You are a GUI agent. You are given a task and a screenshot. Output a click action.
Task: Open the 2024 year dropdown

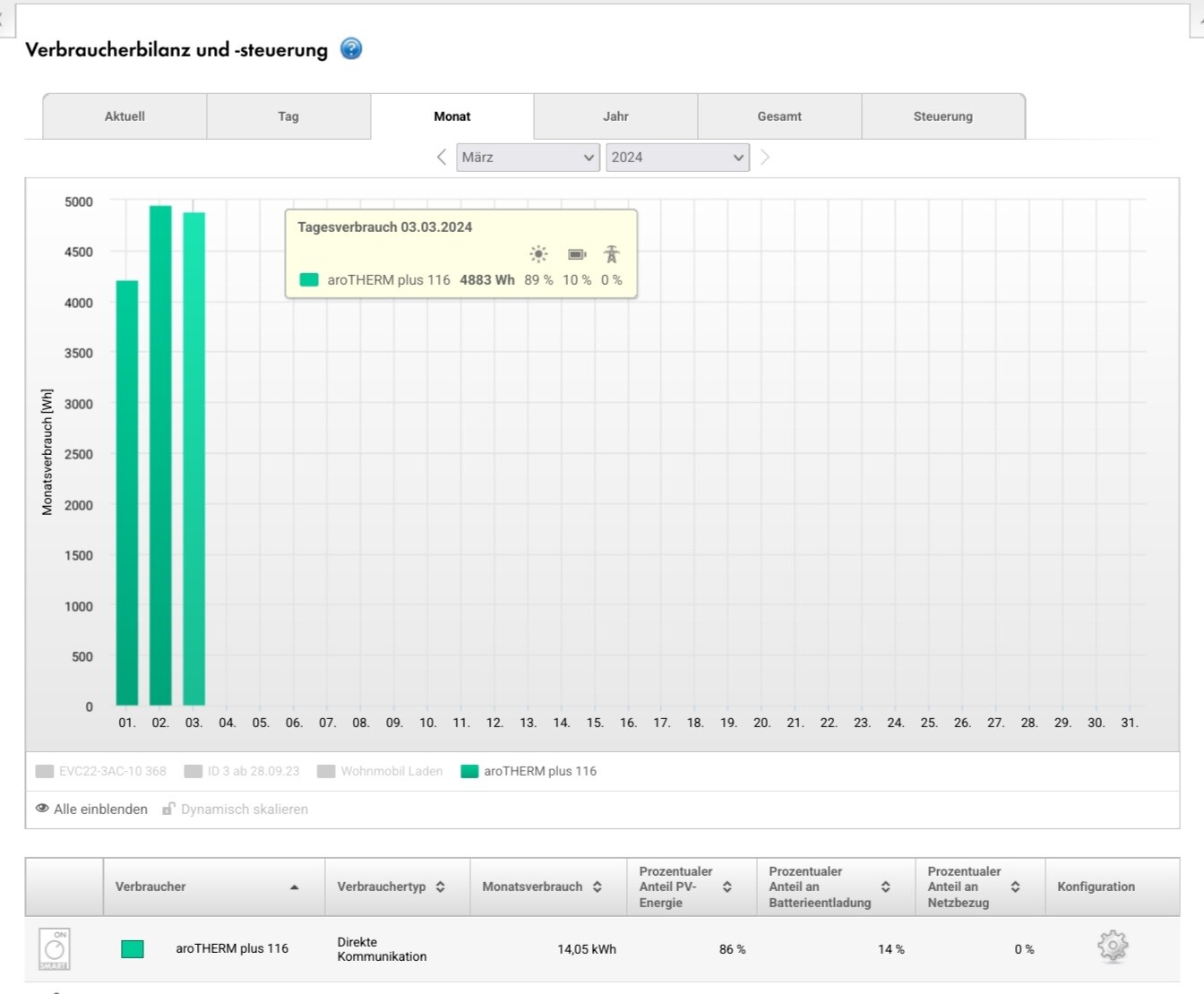click(677, 158)
